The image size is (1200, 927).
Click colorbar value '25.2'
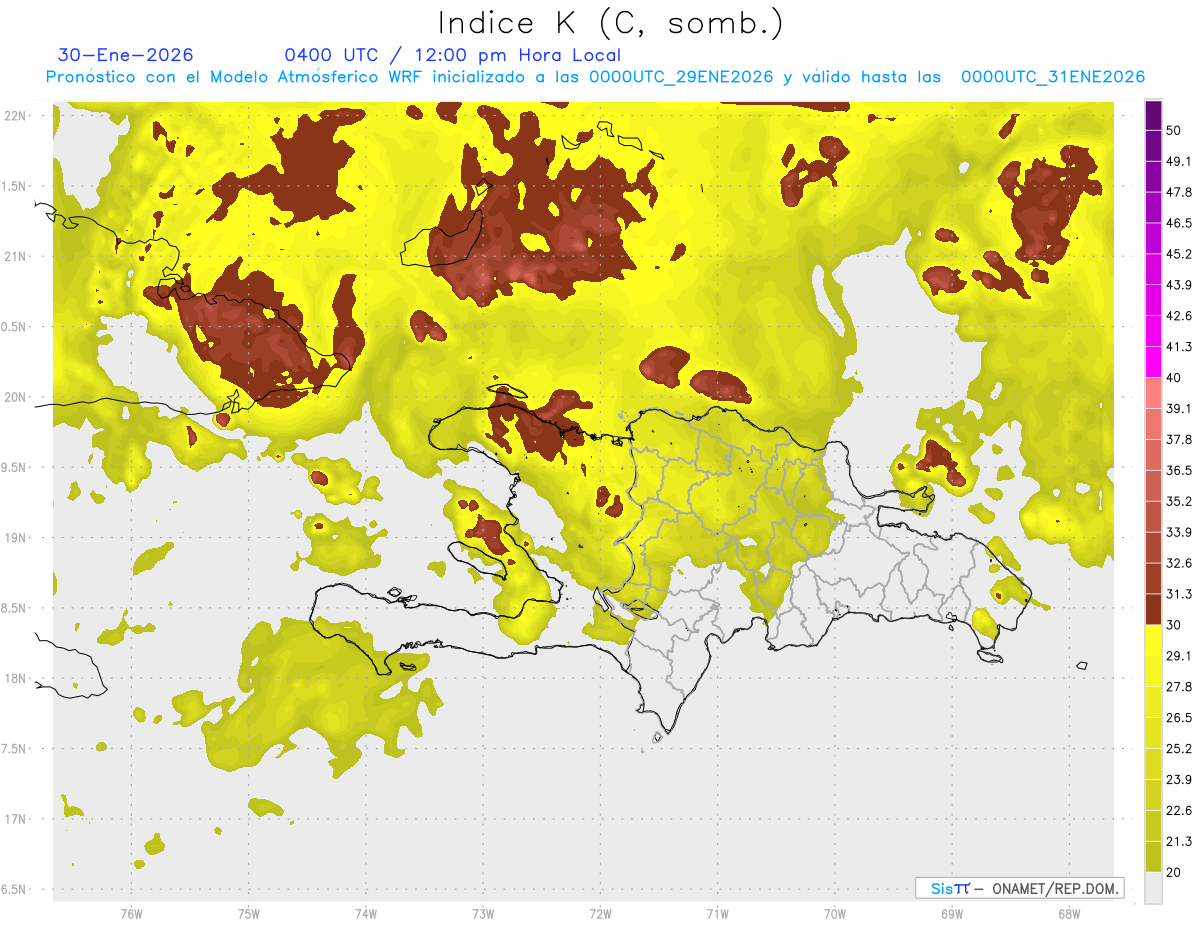(x=1179, y=749)
